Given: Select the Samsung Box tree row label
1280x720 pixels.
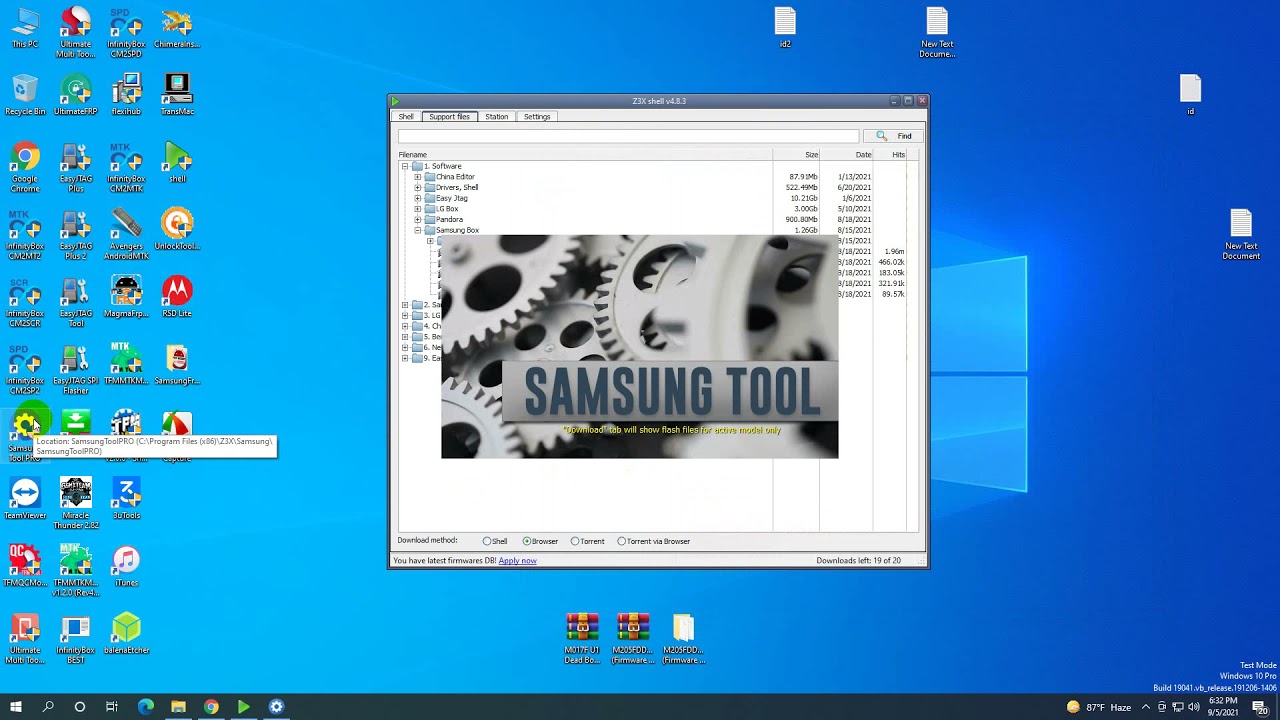Looking at the screenshot, I should [457, 230].
